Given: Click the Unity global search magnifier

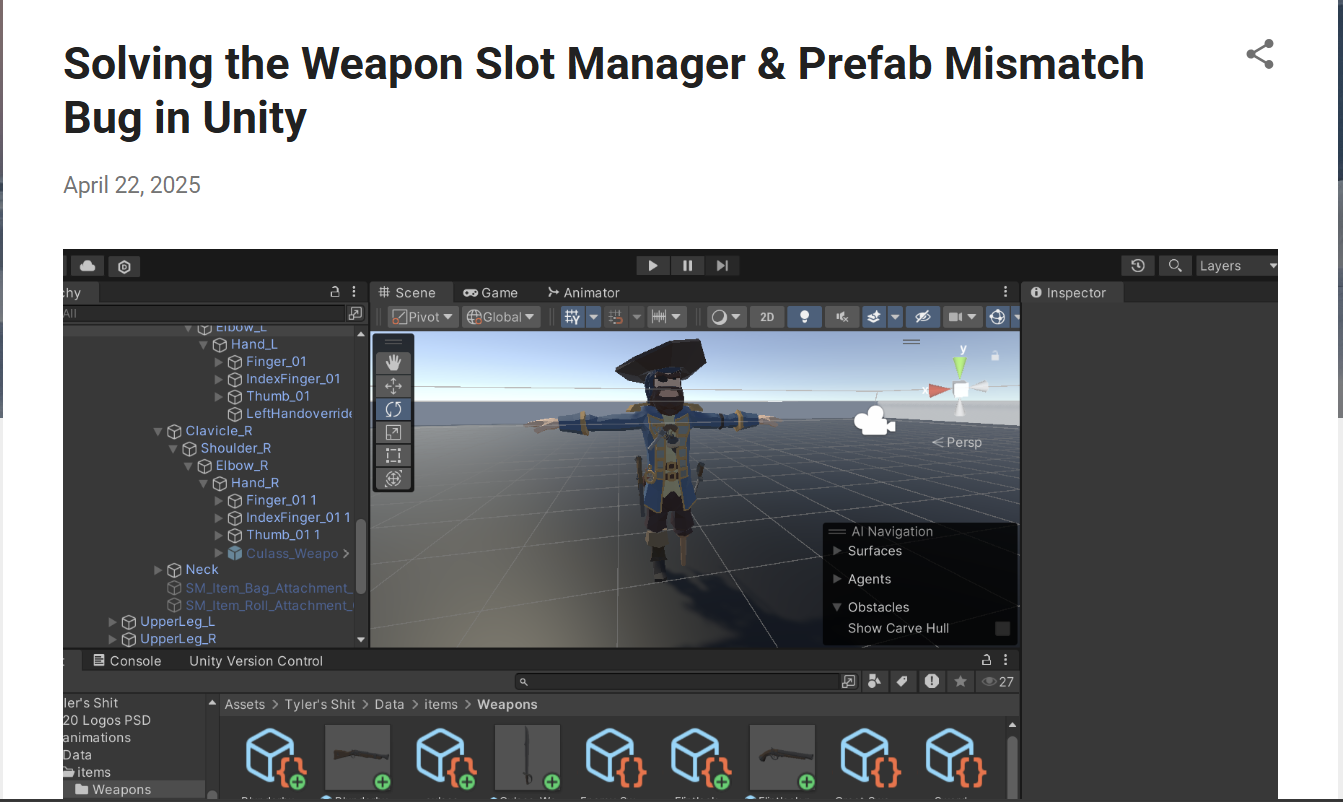Looking at the screenshot, I should [x=1175, y=266].
